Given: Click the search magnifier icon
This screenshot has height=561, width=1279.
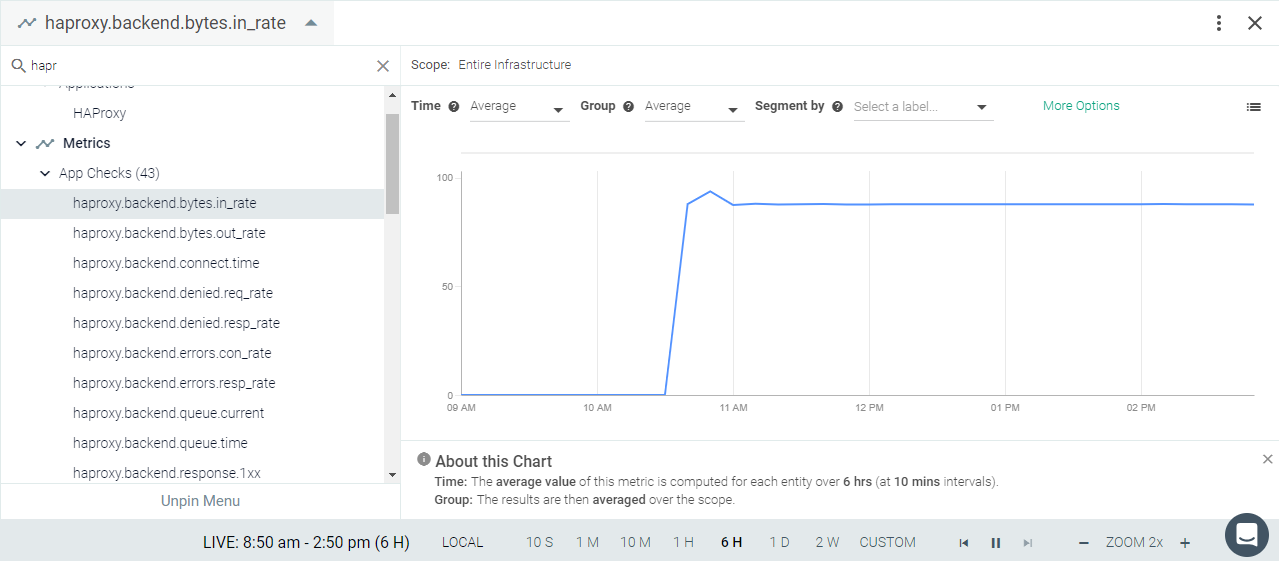Looking at the screenshot, I should [x=17, y=66].
